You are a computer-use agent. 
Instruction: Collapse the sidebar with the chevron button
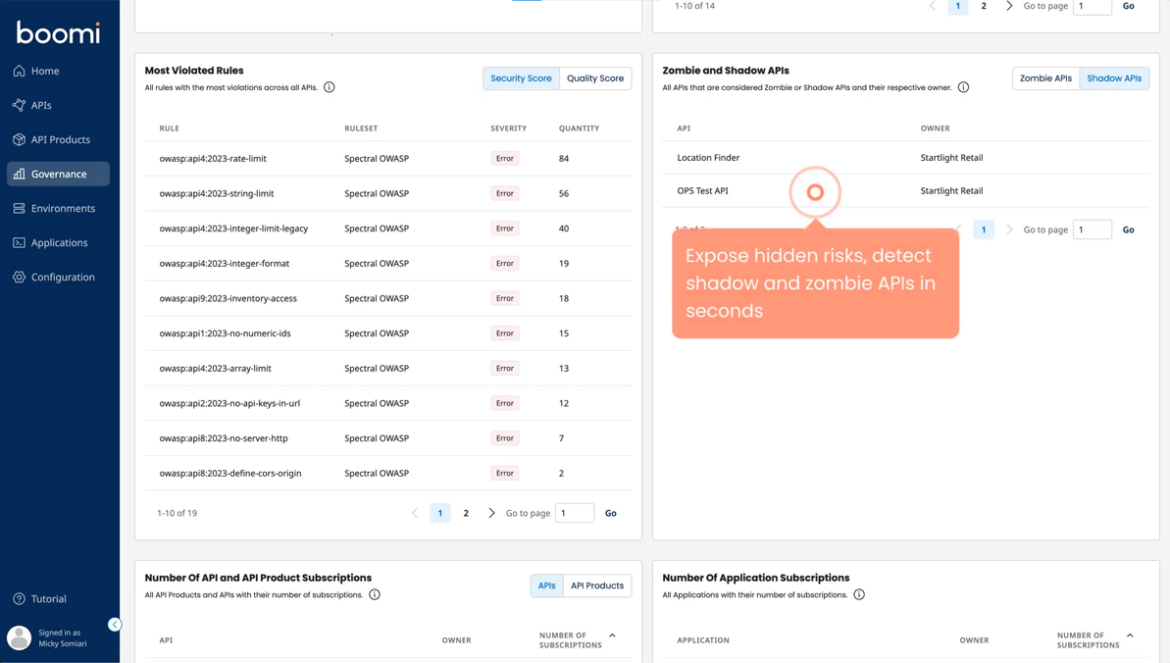click(114, 625)
